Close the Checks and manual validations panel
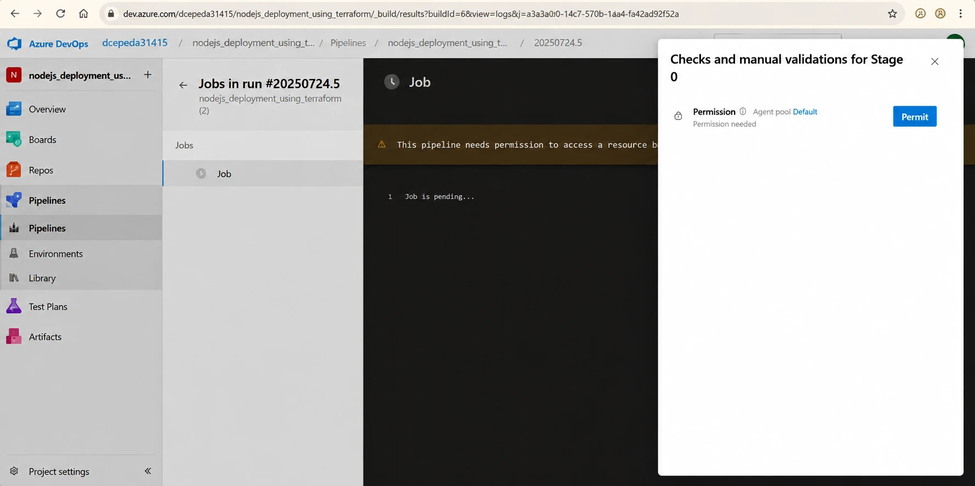The width and height of the screenshot is (975, 486). 935,62
